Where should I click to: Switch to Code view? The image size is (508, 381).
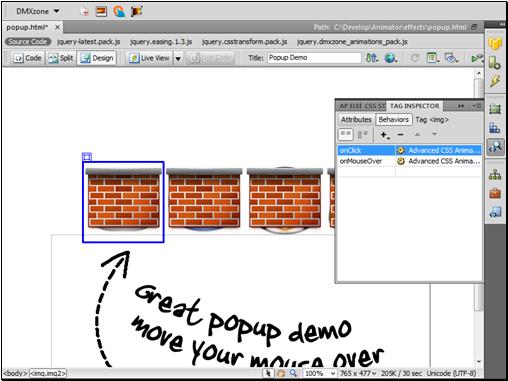pyautogui.click(x=27, y=58)
